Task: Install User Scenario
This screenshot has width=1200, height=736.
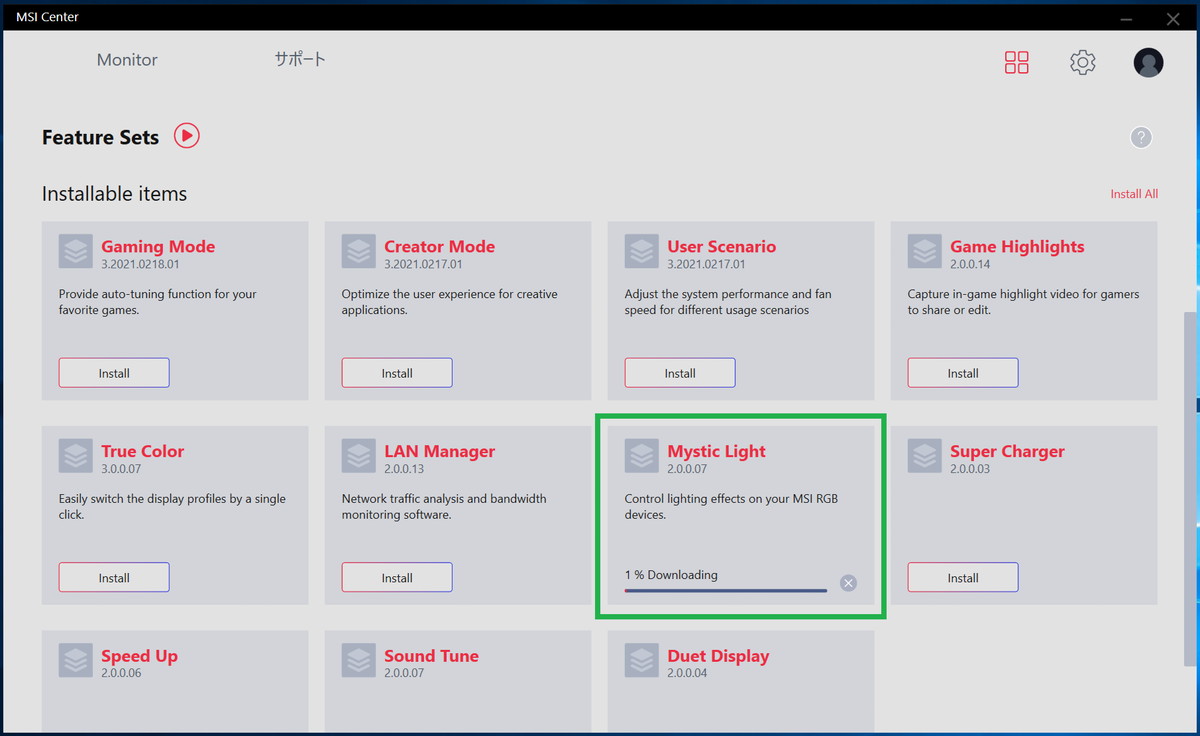Action: pos(680,373)
